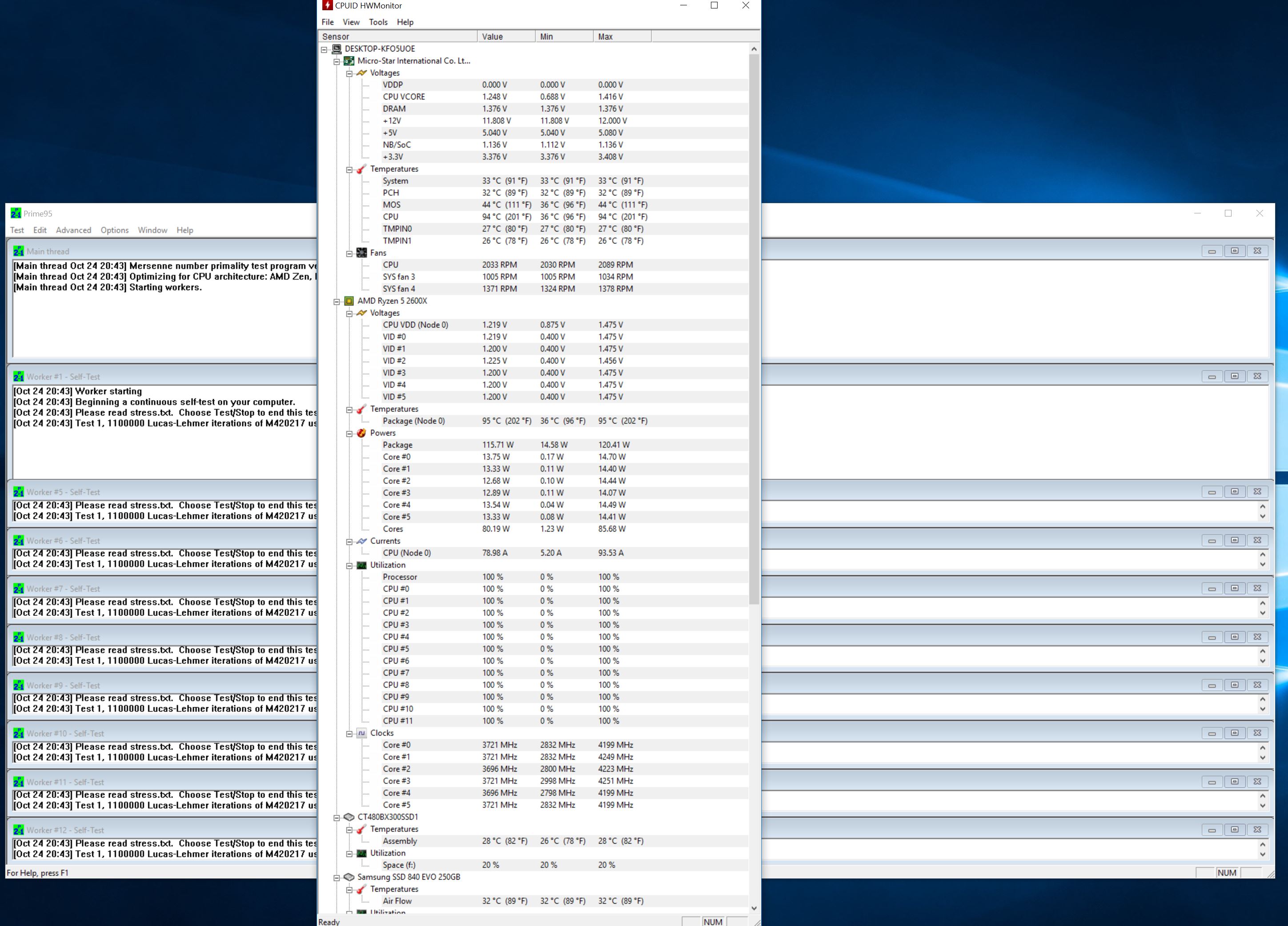Click HWMonitor scrollbar down arrow
The height and width of the screenshot is (926, 1288).
tap(754, 908)
